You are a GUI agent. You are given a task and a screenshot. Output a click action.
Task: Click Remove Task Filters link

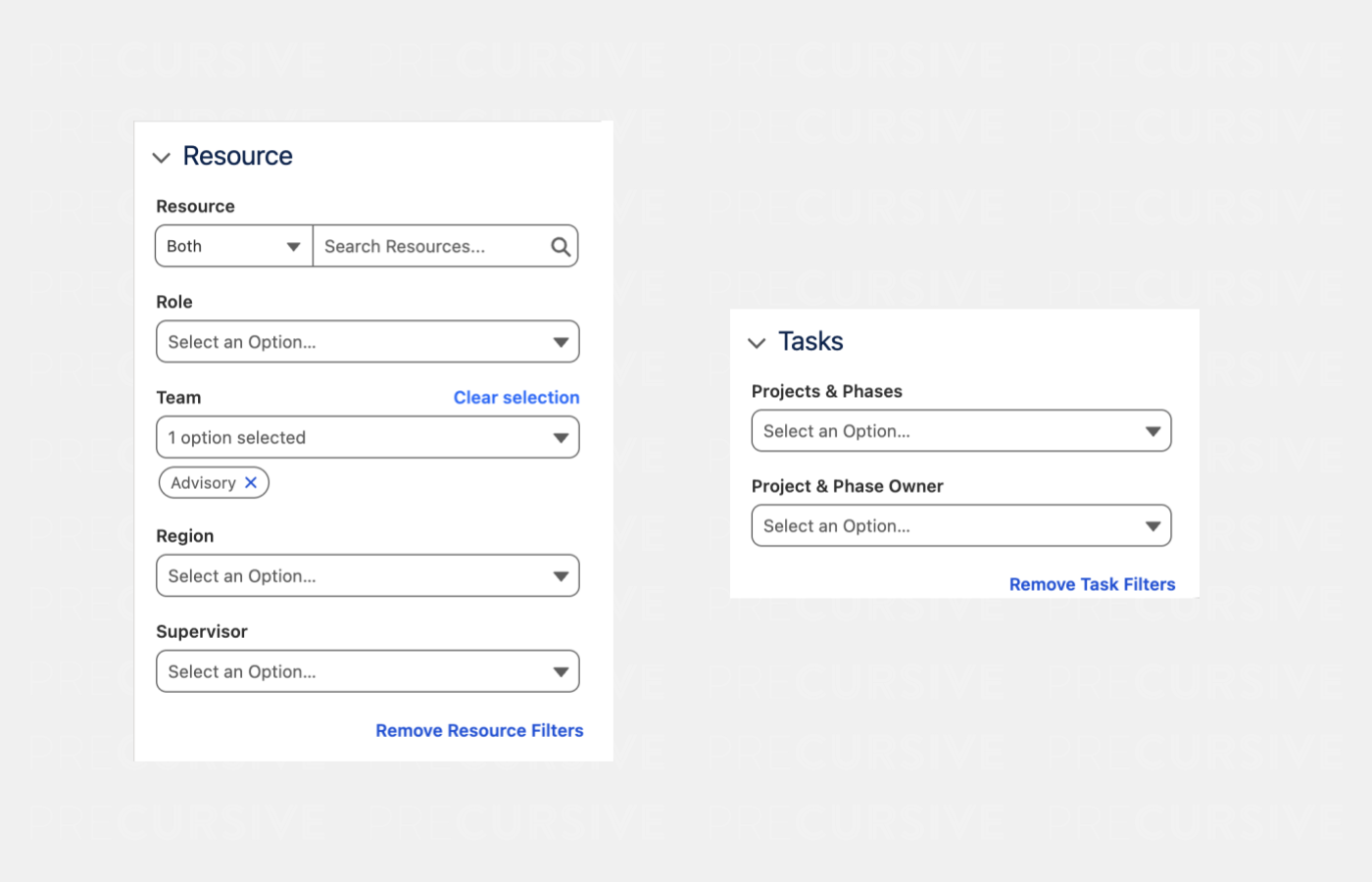pos(1092,584)
